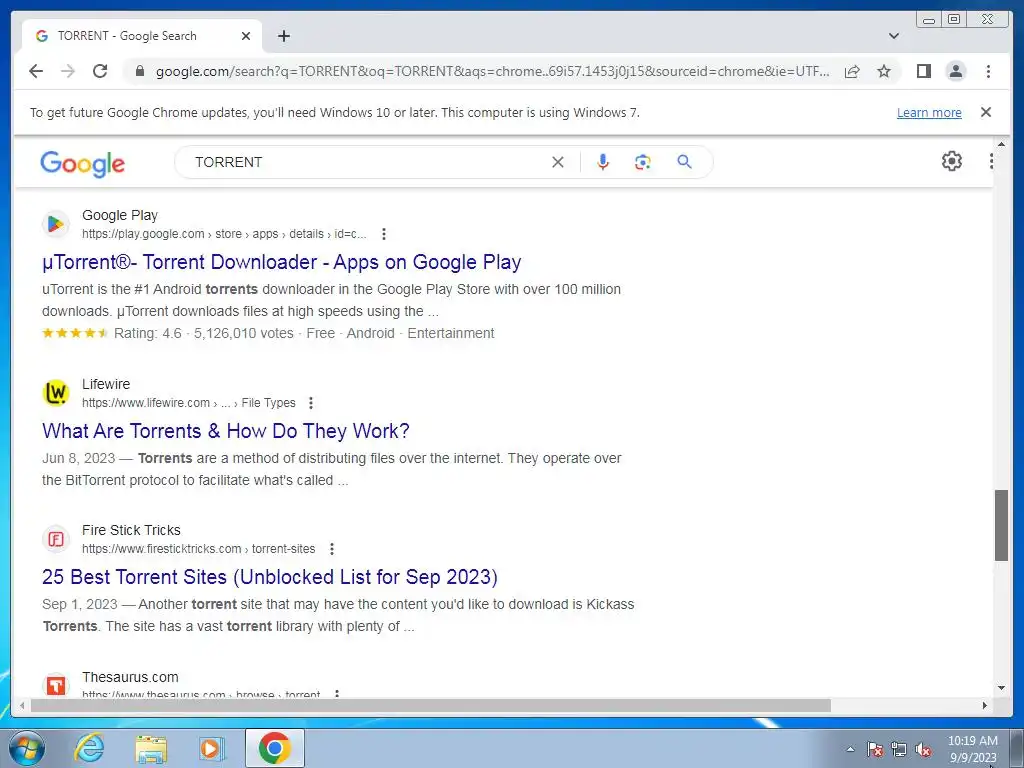Open more options for Google Play result
This screenshot has height=768, width=1024.
pos(384,234)
